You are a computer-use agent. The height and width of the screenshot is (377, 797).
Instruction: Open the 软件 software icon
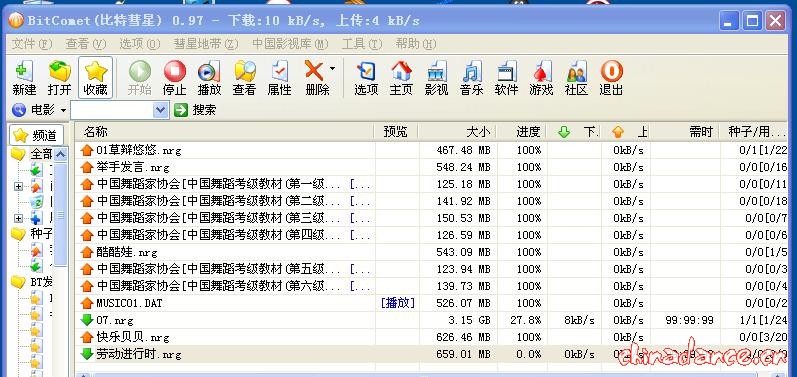[x=506, y=78]
